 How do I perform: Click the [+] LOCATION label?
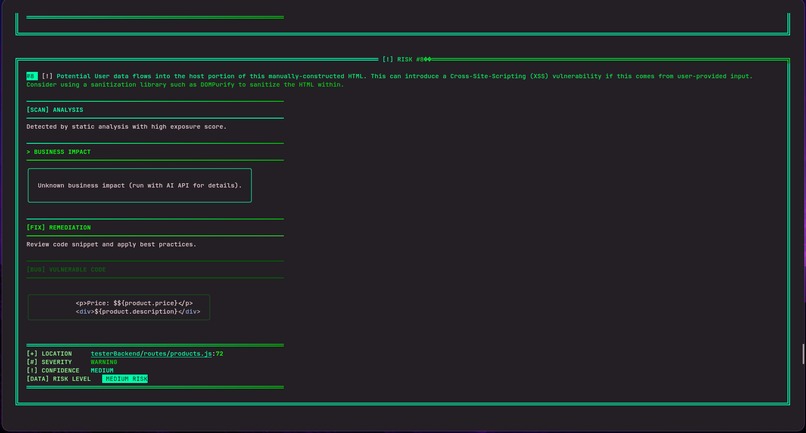point(49,354)
